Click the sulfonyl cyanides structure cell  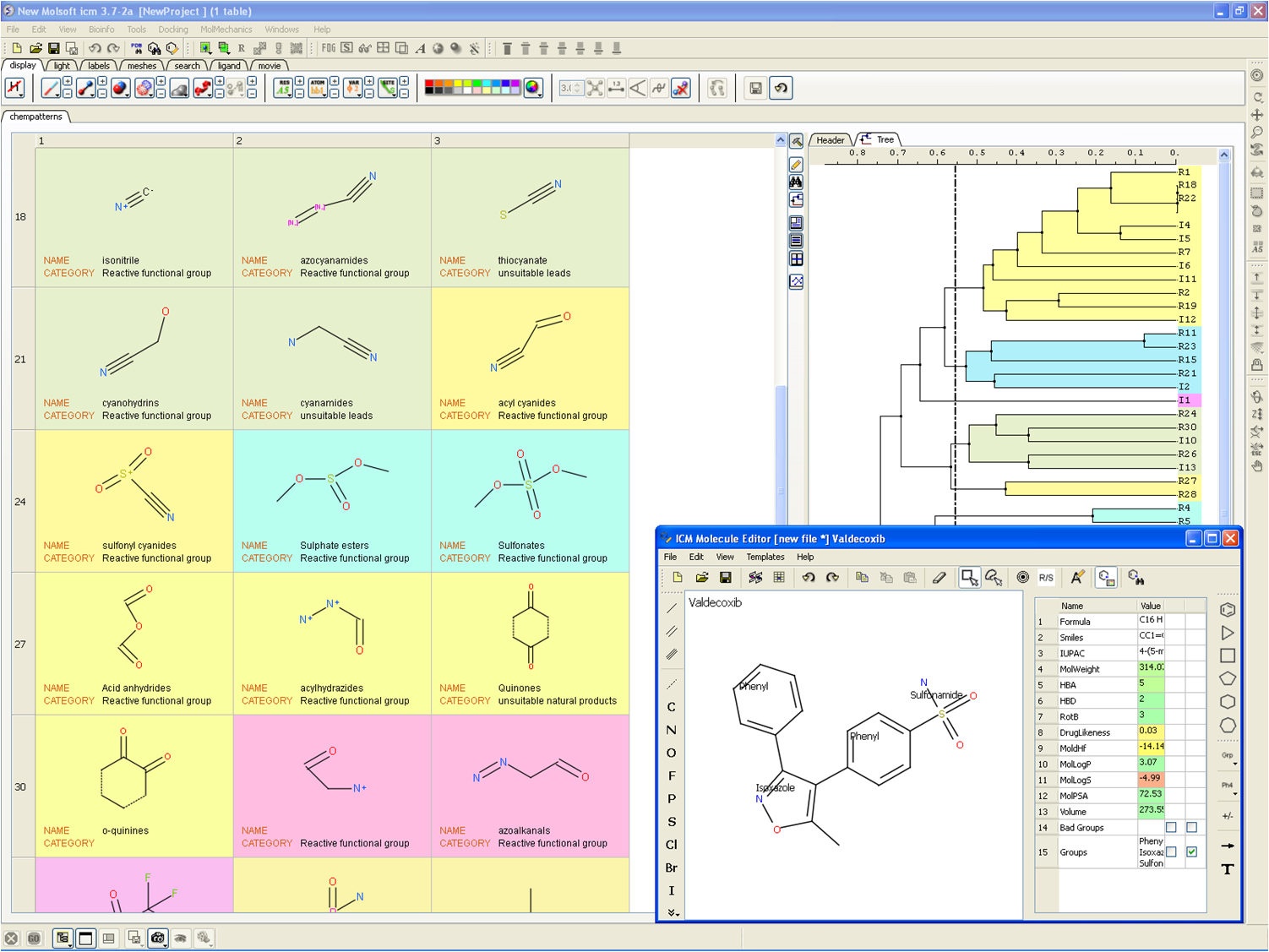point(134,501)
